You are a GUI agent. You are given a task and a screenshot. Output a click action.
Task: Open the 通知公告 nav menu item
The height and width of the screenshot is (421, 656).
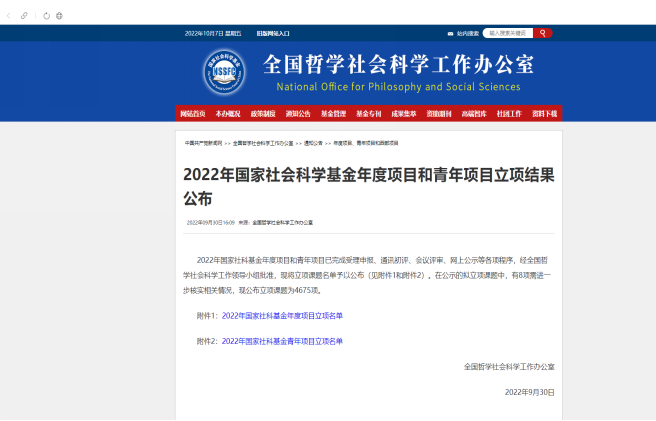point(298,114)
